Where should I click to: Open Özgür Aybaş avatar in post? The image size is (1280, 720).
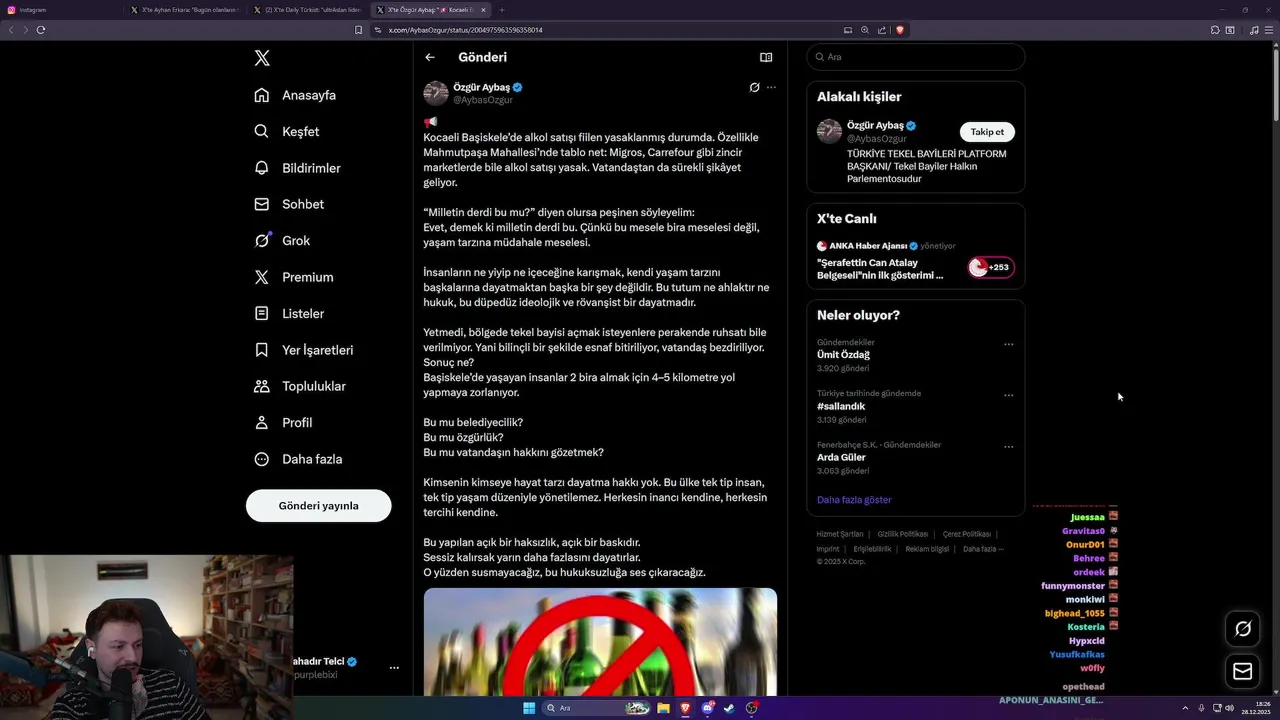click(x=436, y=93)
